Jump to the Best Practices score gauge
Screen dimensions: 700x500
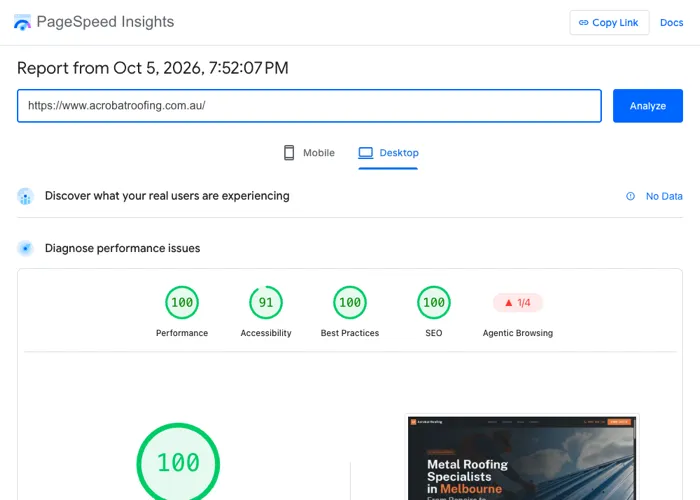pos(350,302)
